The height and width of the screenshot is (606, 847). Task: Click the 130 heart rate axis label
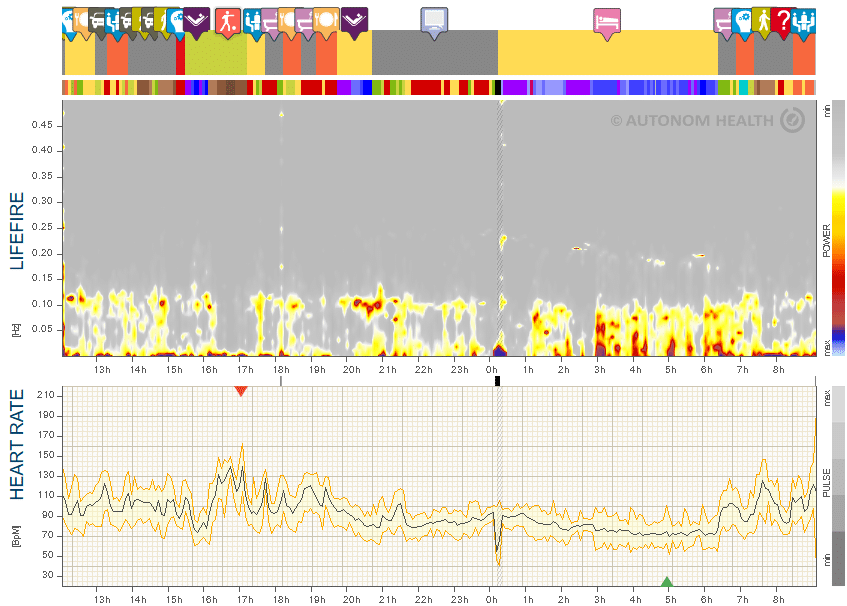coord(46,475)
